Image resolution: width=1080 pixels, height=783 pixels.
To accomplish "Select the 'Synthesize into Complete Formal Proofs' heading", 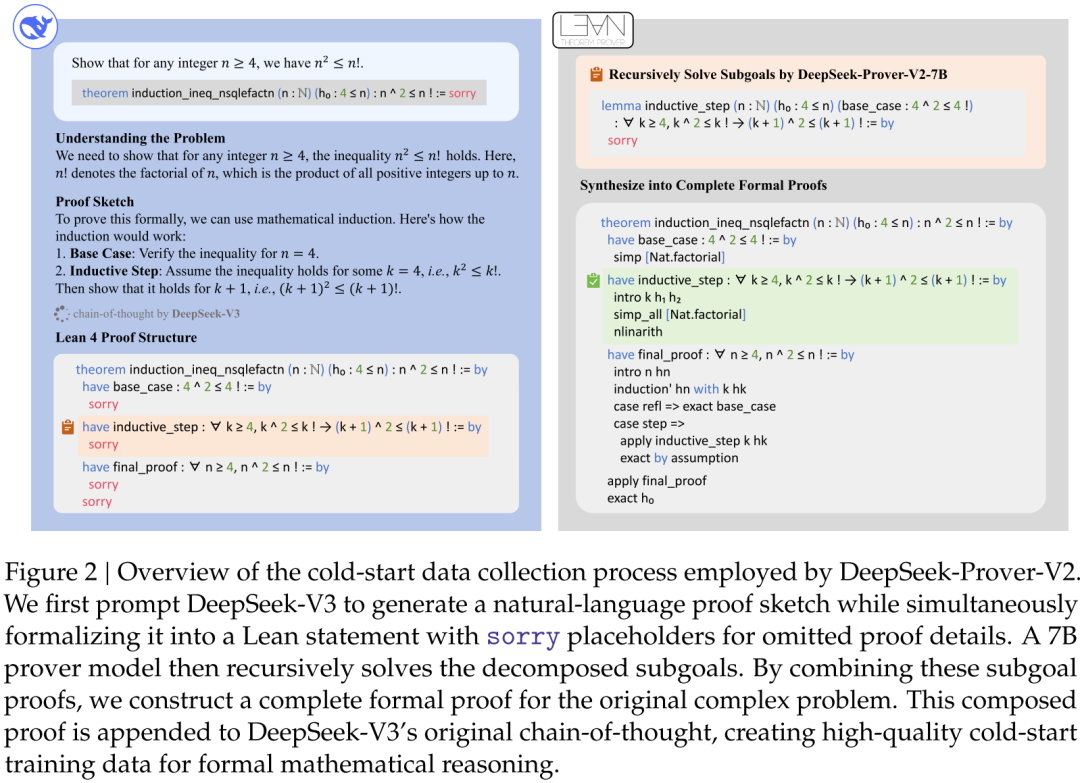I will (x=703, y=185).
